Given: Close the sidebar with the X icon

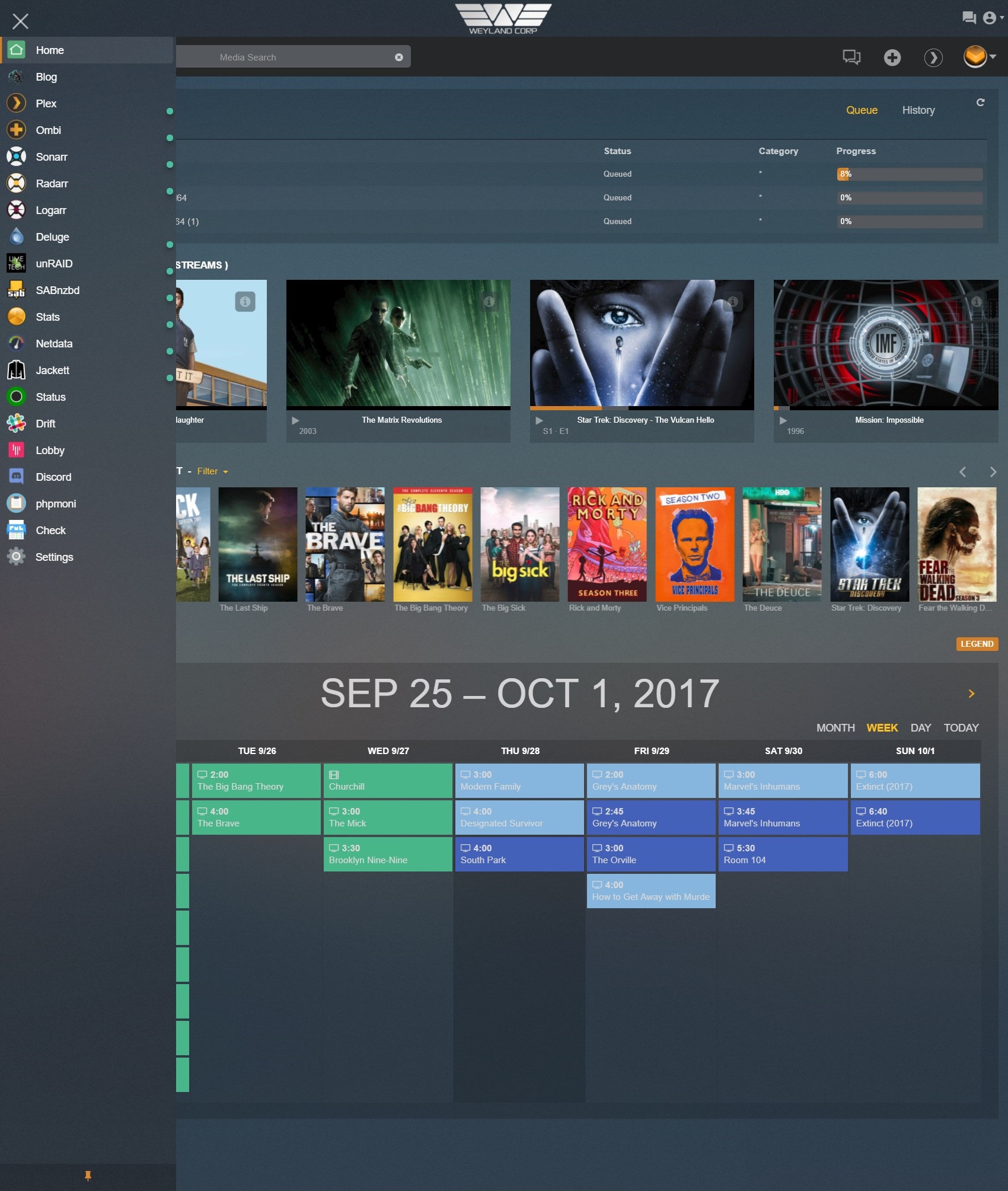Looking at the screenshot, I should pos(20,22).
